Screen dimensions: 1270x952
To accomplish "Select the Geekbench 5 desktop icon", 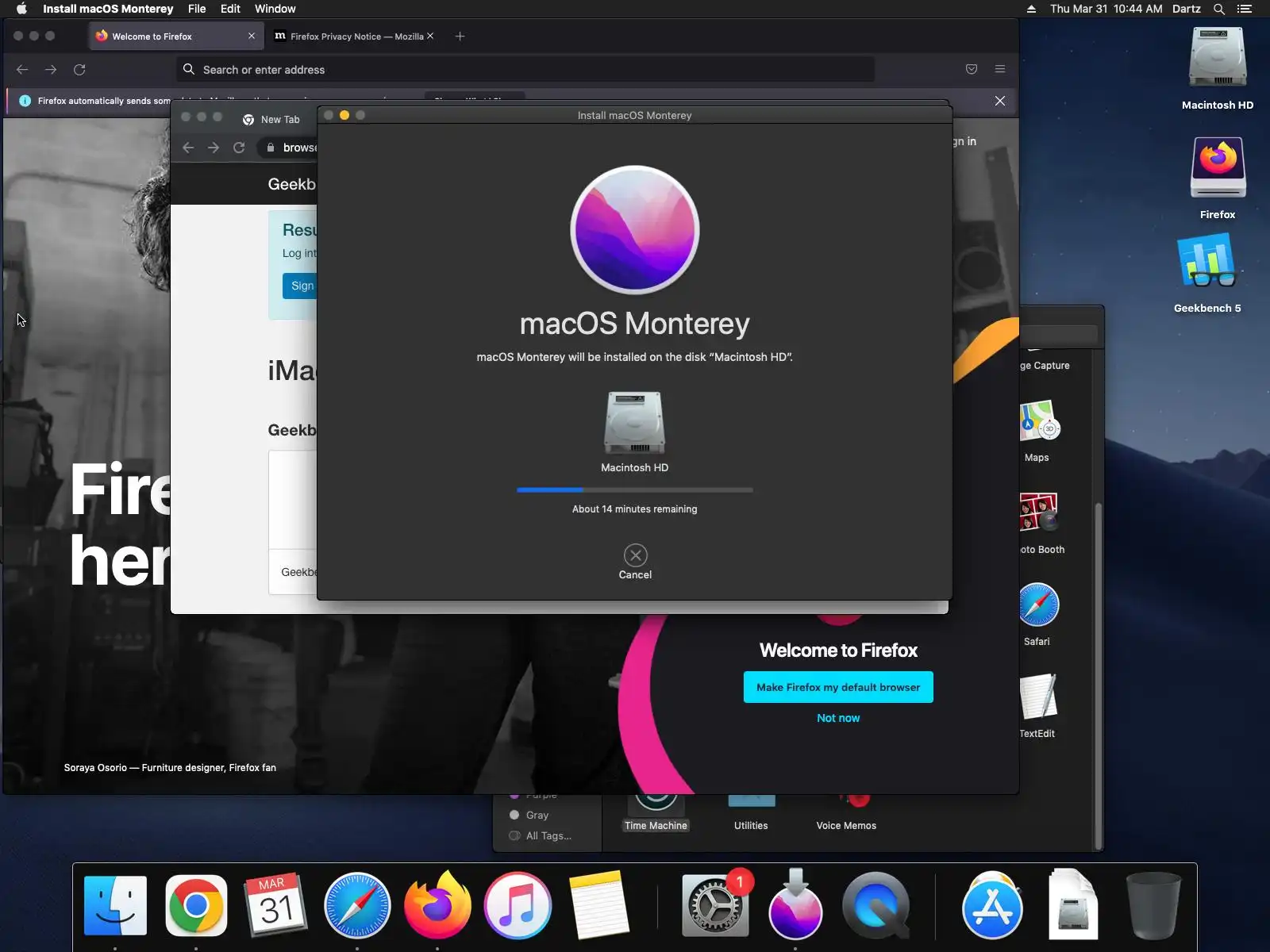I will pos(1207,272).
